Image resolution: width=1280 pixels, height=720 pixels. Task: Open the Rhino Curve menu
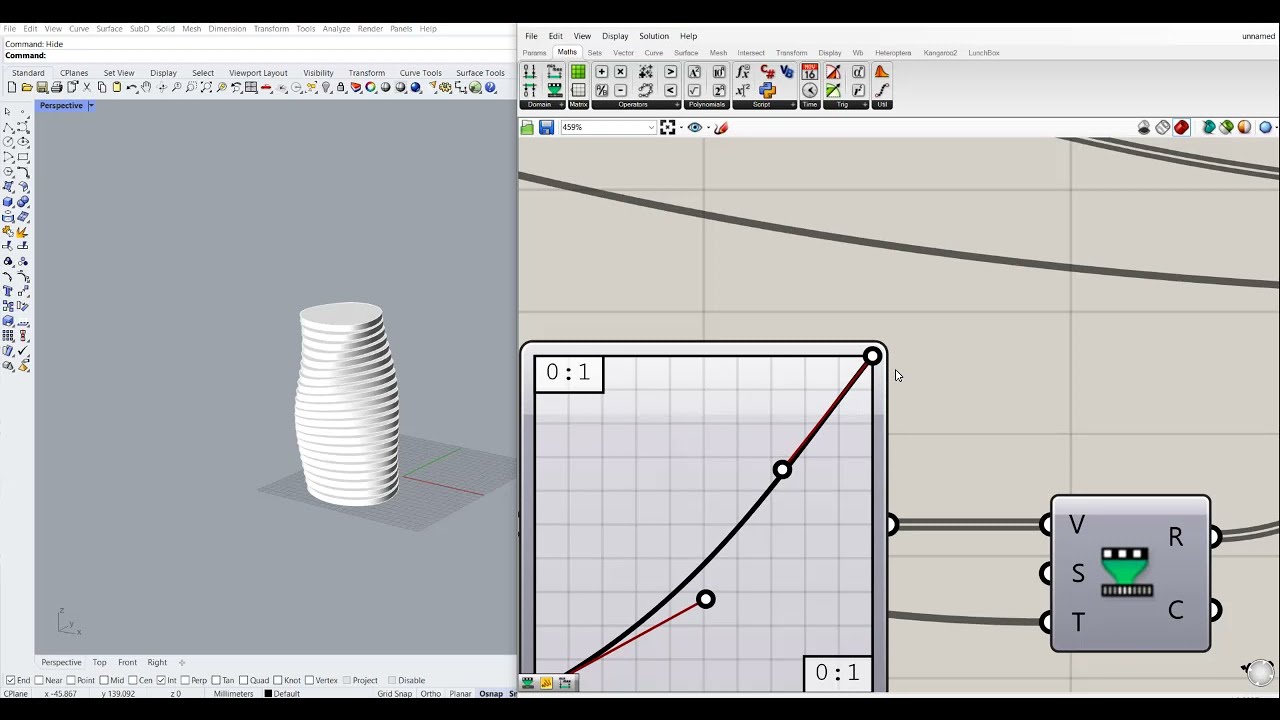[x=79, y=29]
